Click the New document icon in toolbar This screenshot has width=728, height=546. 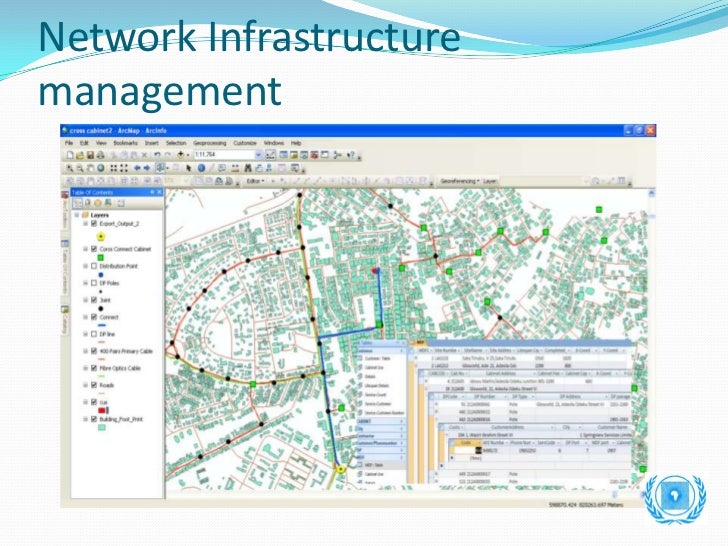point(70,155)
